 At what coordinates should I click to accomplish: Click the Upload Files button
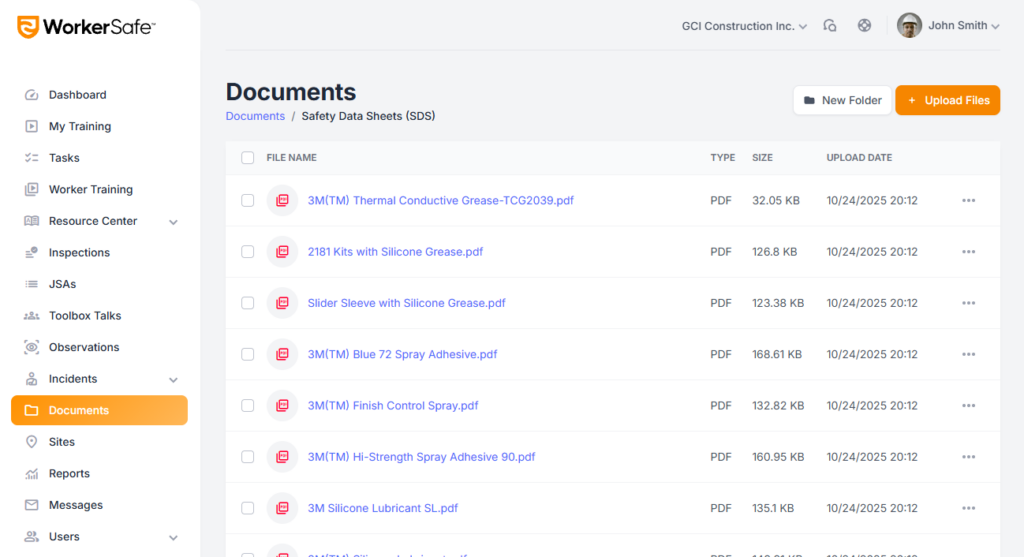click(x=948, y=100)
